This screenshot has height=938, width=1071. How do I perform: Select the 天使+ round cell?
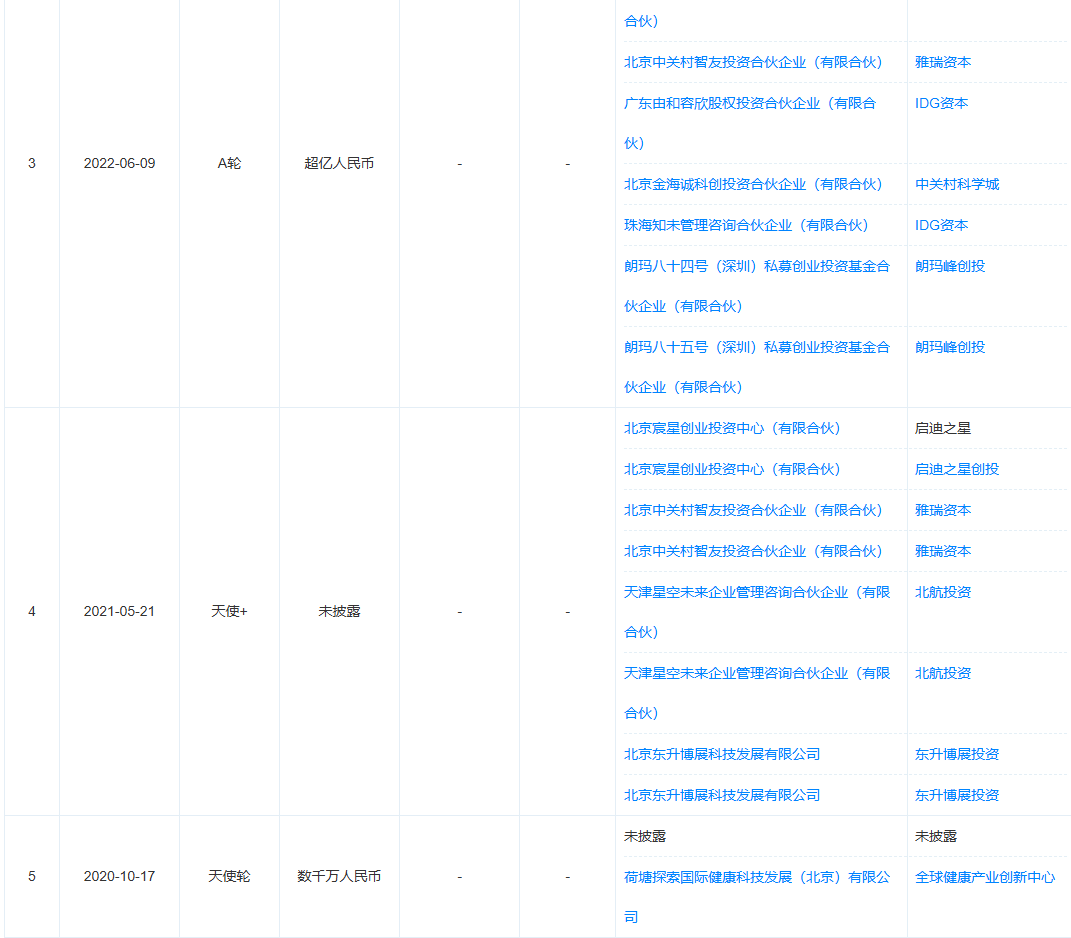coord(229,611)
